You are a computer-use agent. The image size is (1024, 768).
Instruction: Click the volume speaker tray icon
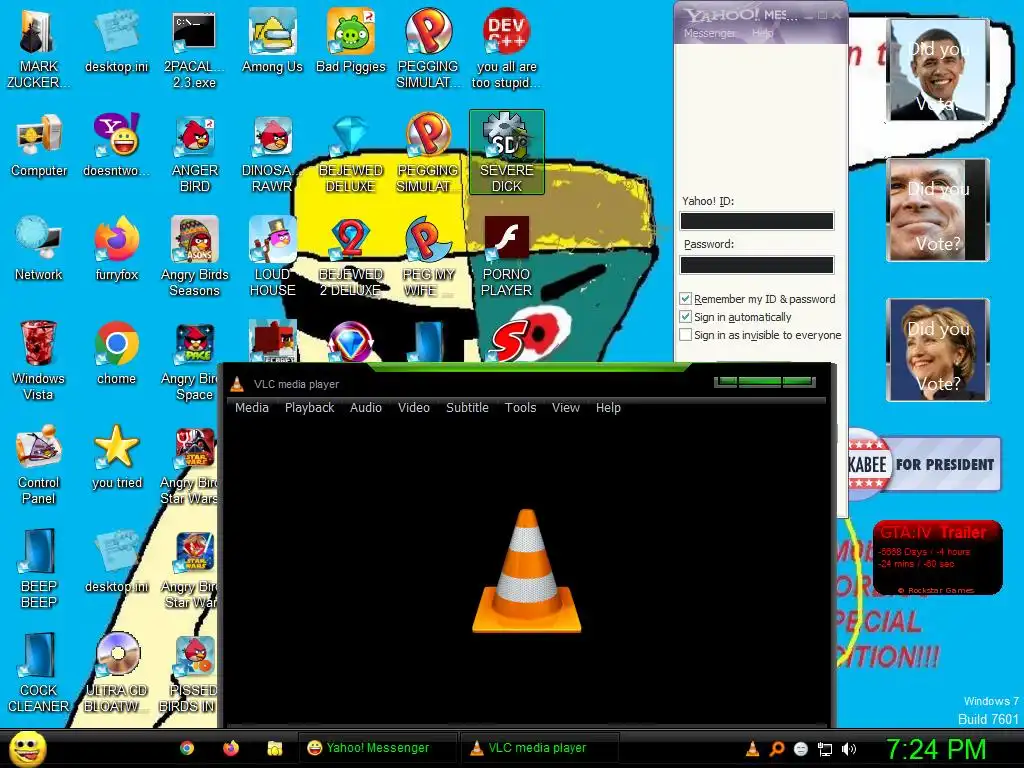(x=849, y=749)
